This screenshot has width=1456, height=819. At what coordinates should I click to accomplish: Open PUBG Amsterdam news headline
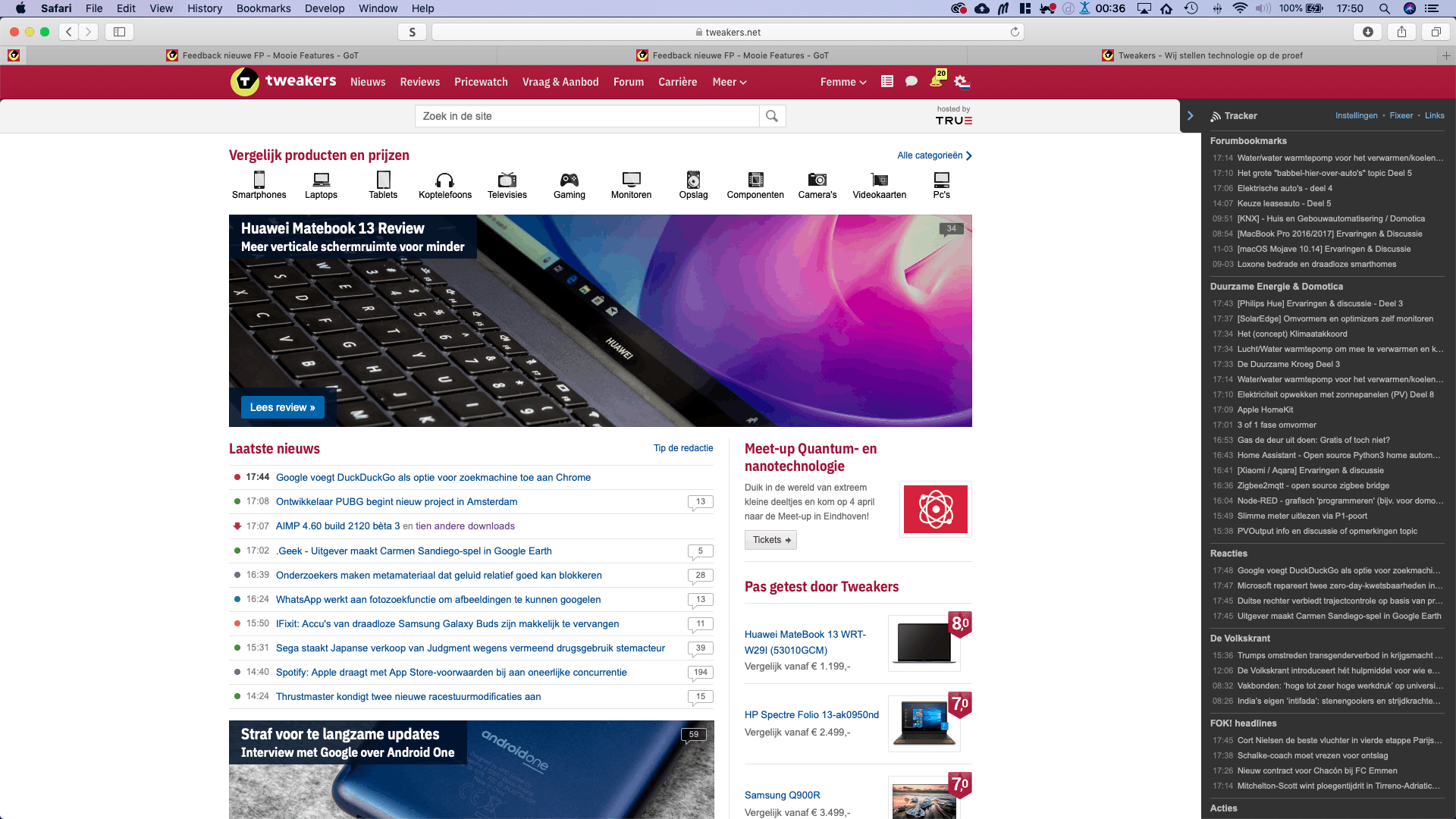pyautogui.click(x=397, y=502)
